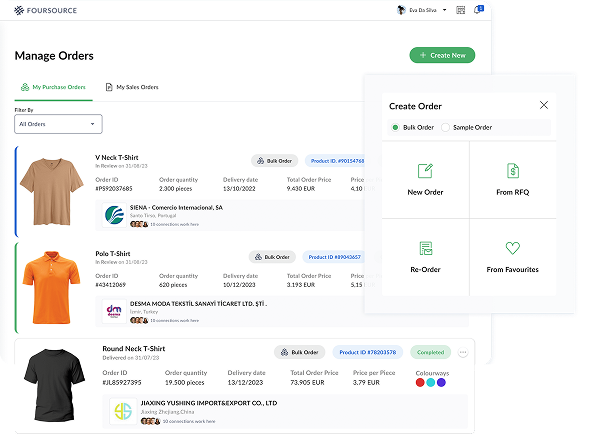View SIENA connection avatars
Viewport: 609px width, 435px height.
[x=139, y=224]
